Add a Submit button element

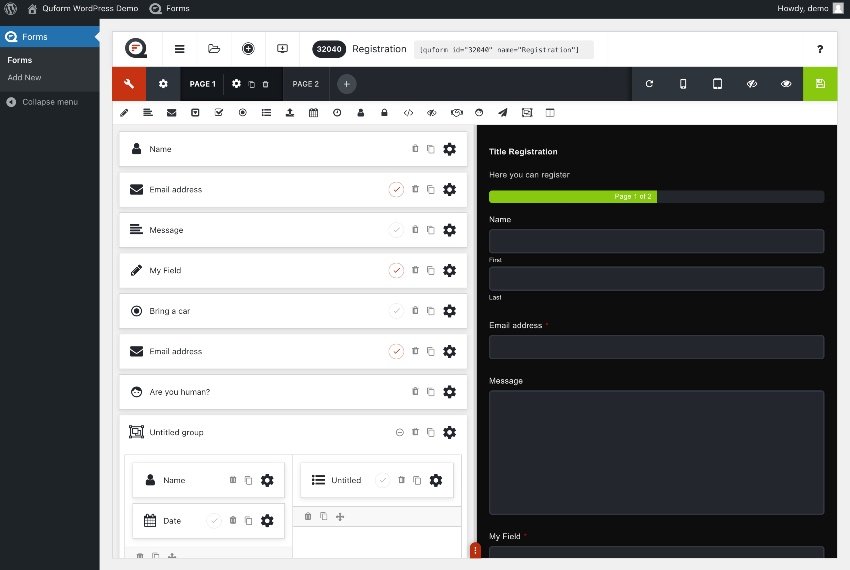(x=503, y=113)
